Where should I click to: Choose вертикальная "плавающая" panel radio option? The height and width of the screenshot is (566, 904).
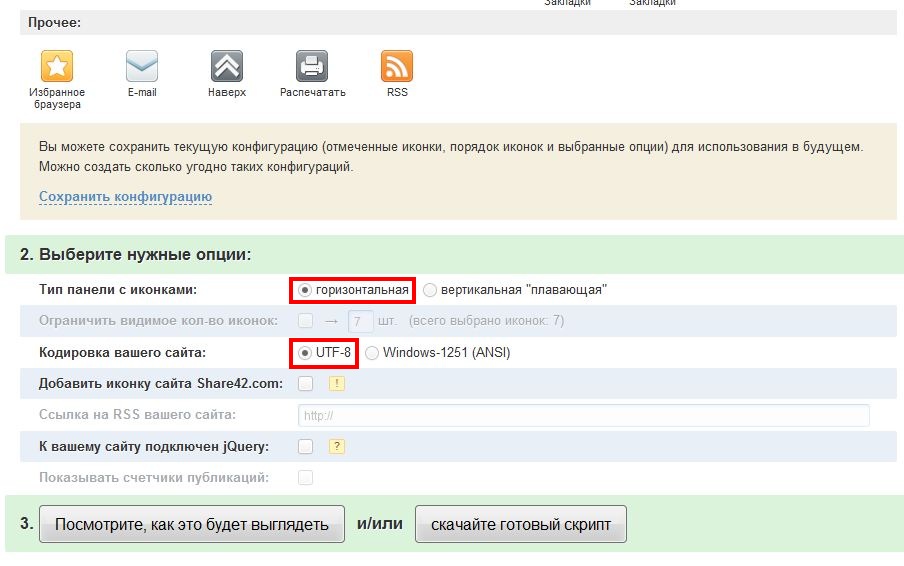point(430,290)
